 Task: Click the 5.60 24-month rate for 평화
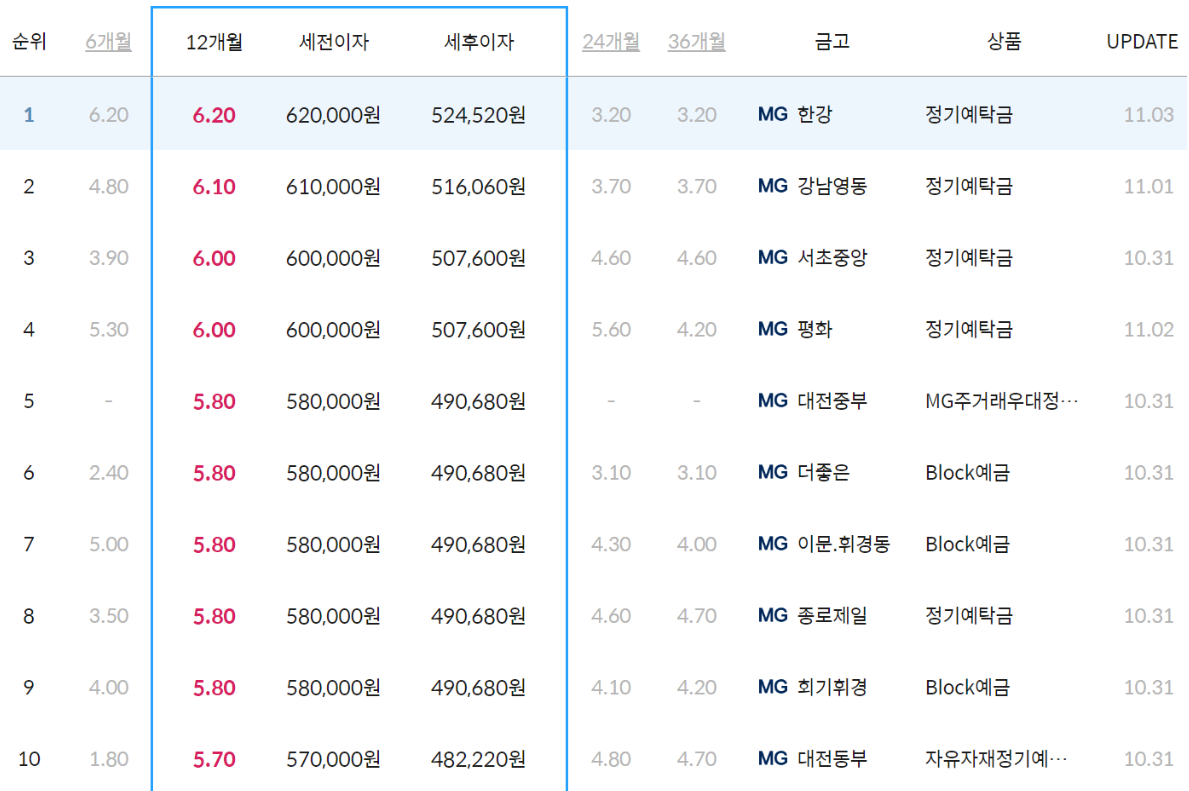[611, 330]
